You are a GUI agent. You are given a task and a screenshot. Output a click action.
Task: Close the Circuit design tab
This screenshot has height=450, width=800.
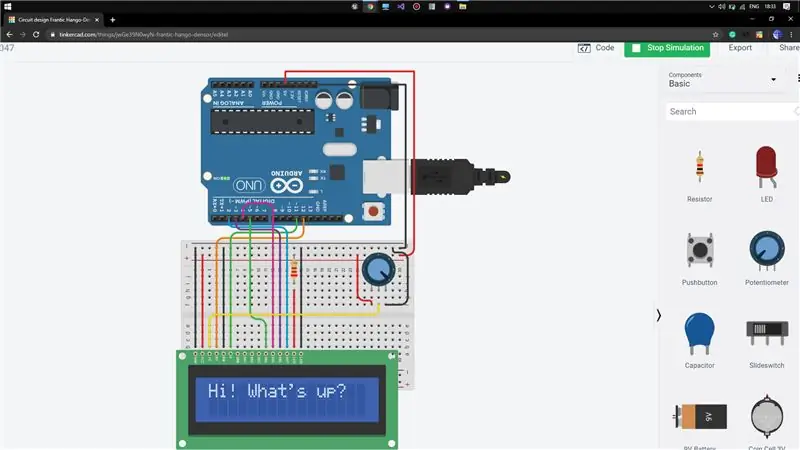coord(97,20)
